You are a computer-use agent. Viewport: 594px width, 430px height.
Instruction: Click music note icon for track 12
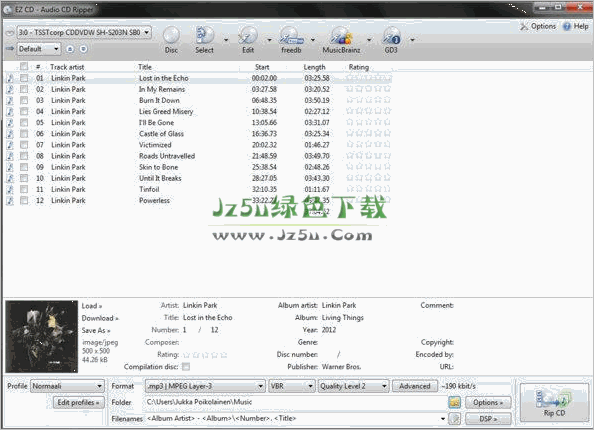point(10,200)
